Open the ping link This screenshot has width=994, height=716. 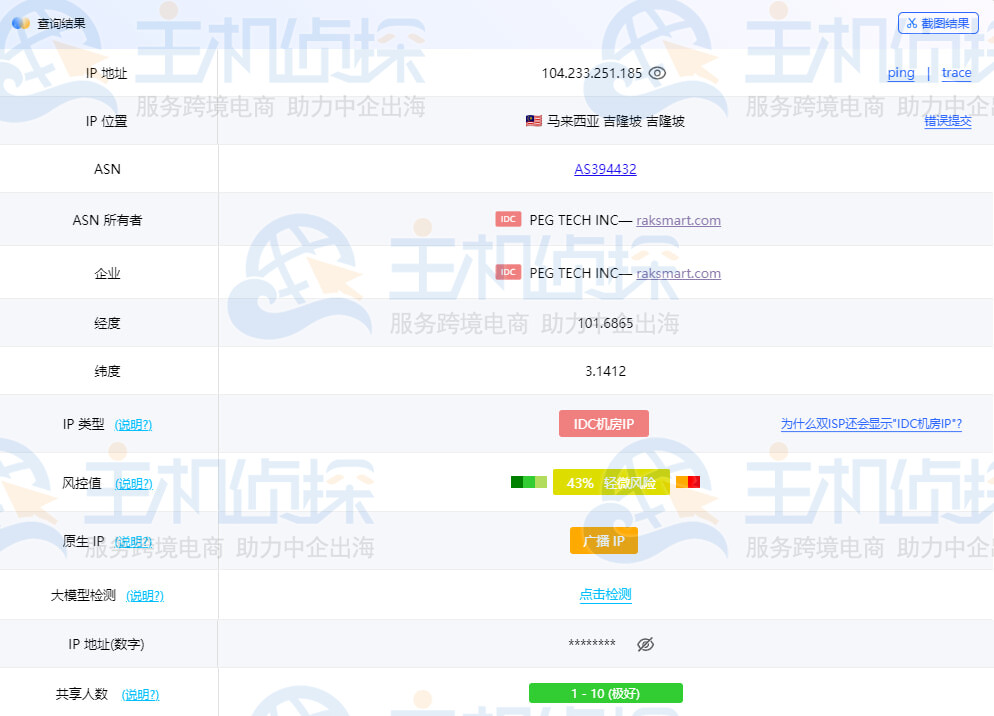[900, 73]
